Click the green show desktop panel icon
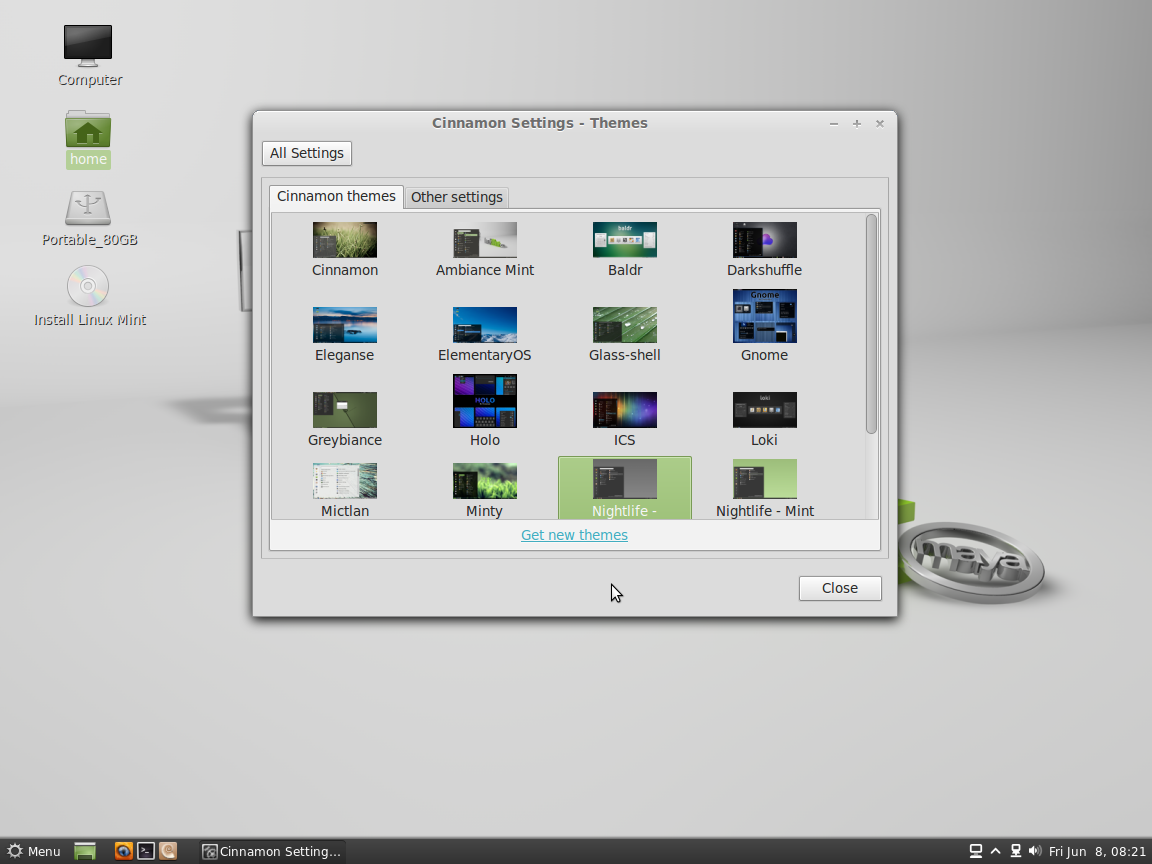Viewport: 1152px width, 864px height. (x=85, y=851)
